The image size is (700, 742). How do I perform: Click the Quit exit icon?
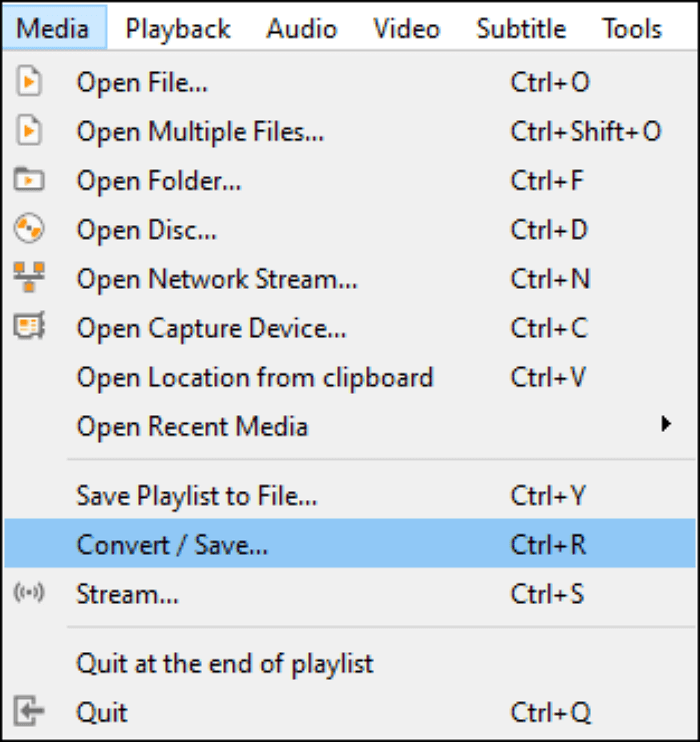click(x=30, y=712)
